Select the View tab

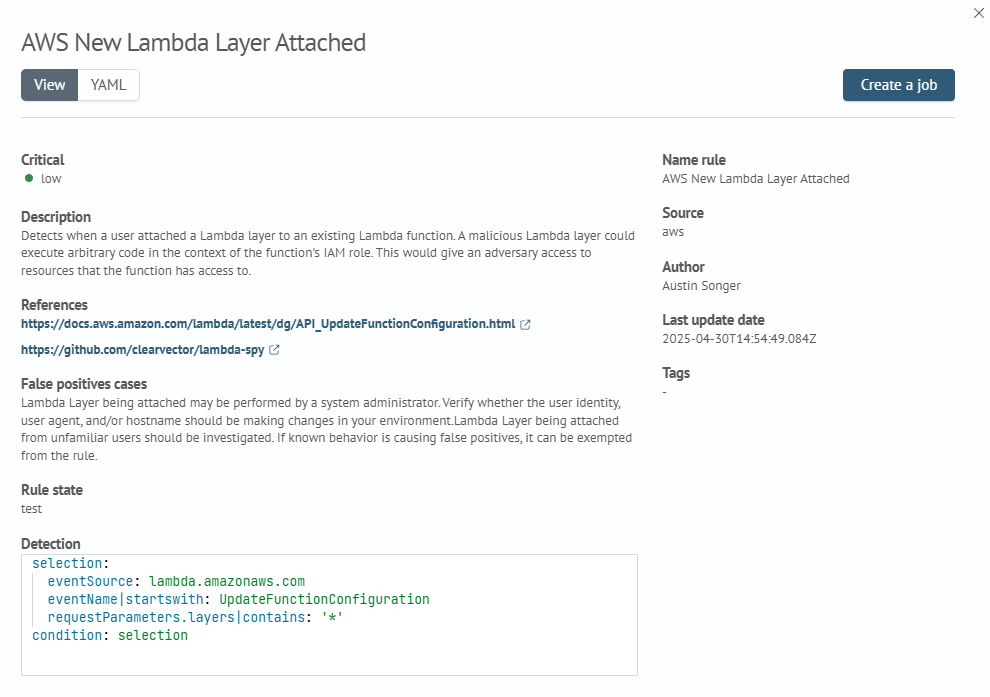49,85
